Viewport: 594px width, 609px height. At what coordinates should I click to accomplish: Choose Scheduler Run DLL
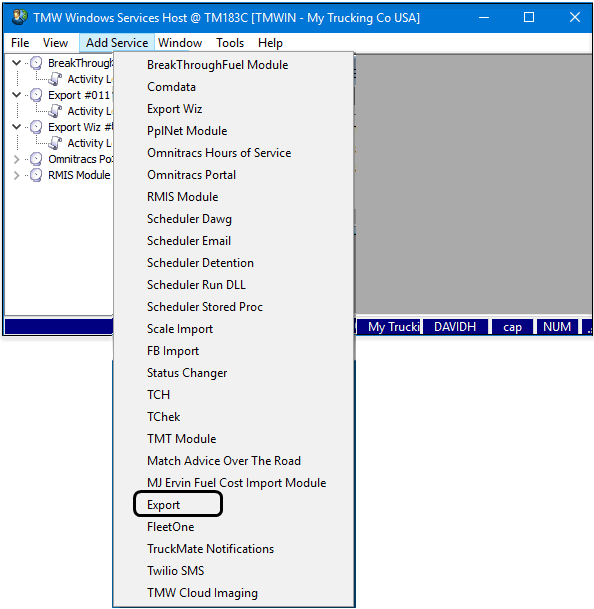[233, 285]
